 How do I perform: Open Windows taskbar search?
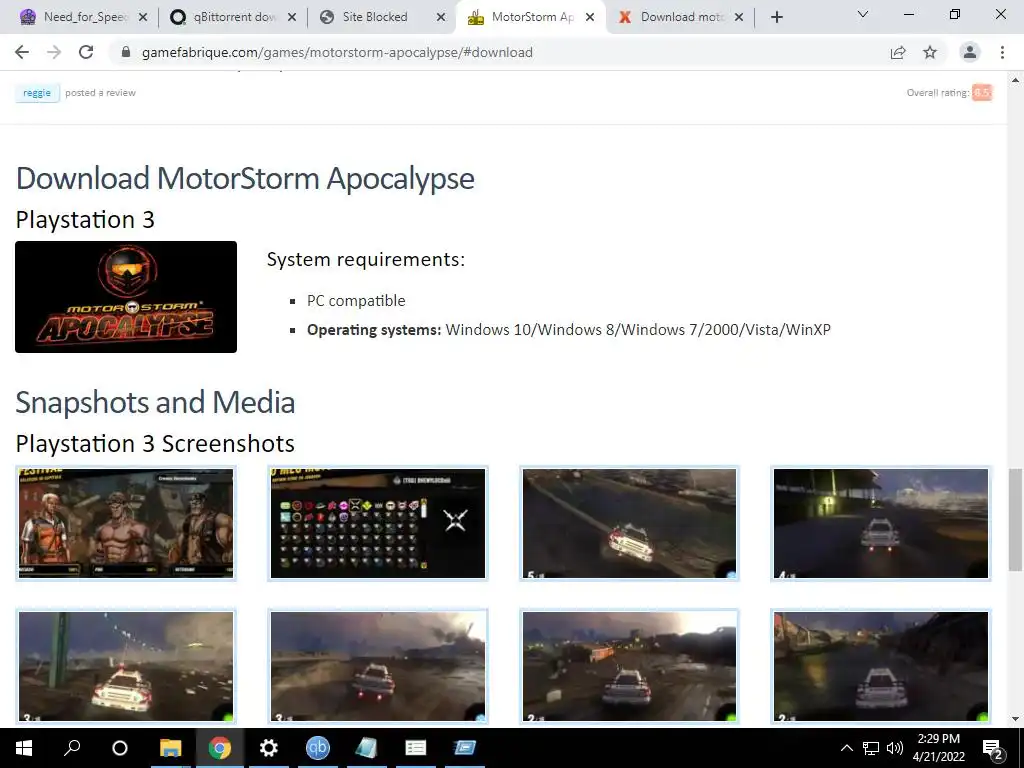(72, 748)
